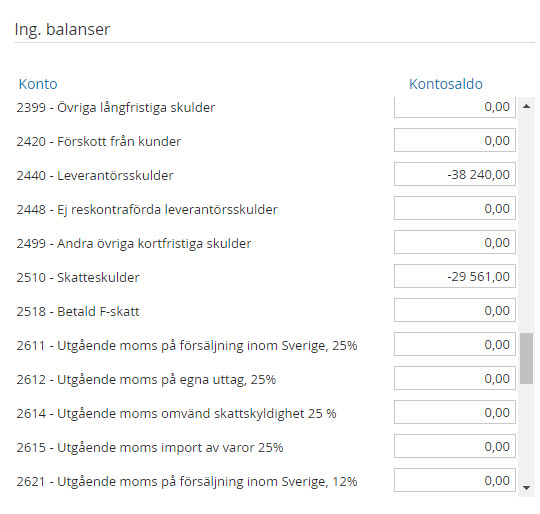Click the scrollbar up arrow
This screenshot has width=540, height=514.
(526, 106)
